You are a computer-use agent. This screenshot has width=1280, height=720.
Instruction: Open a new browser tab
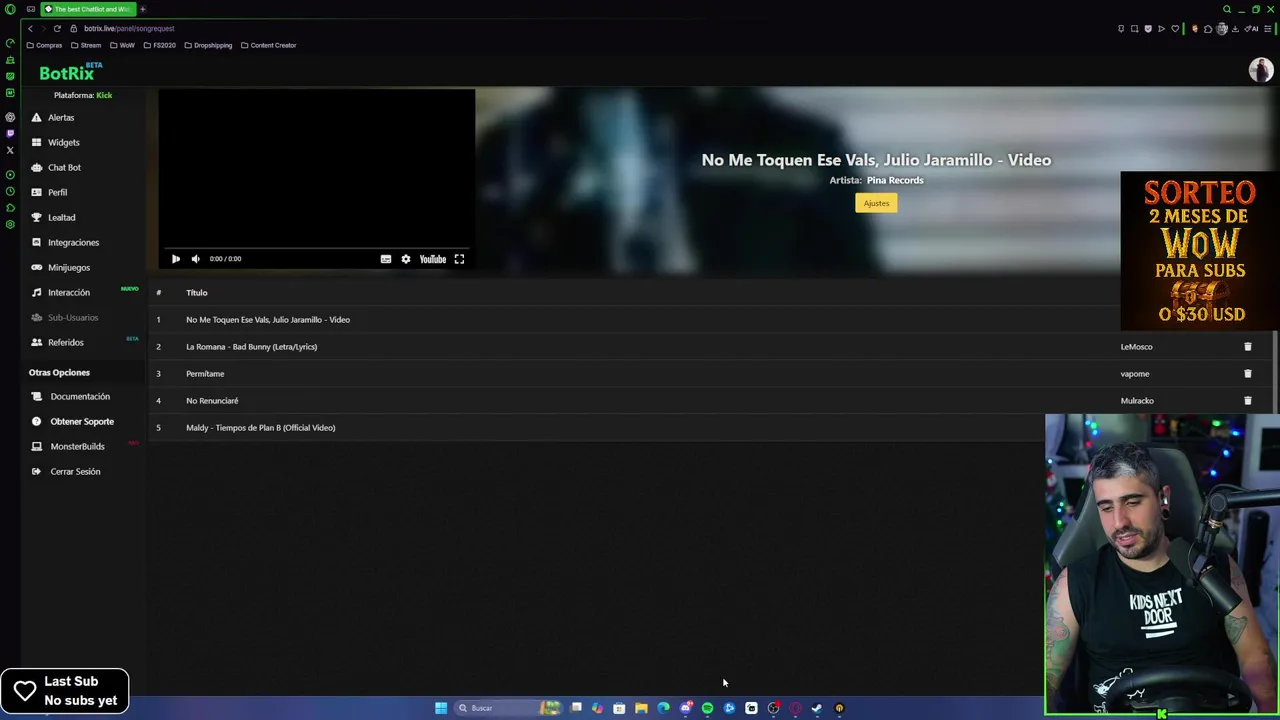pos(142,9)
